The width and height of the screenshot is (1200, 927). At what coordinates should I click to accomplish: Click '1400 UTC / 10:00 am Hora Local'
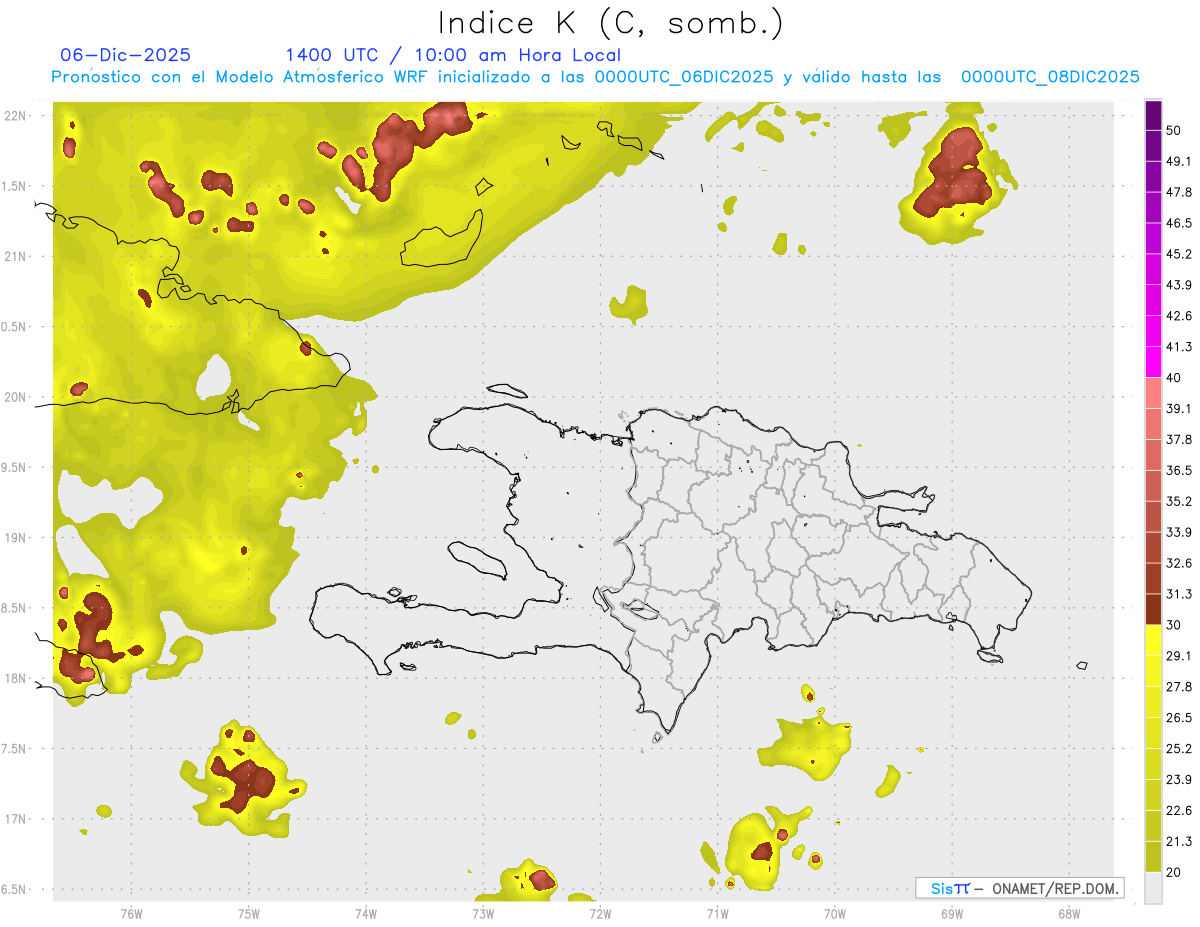tap(453, 55)
